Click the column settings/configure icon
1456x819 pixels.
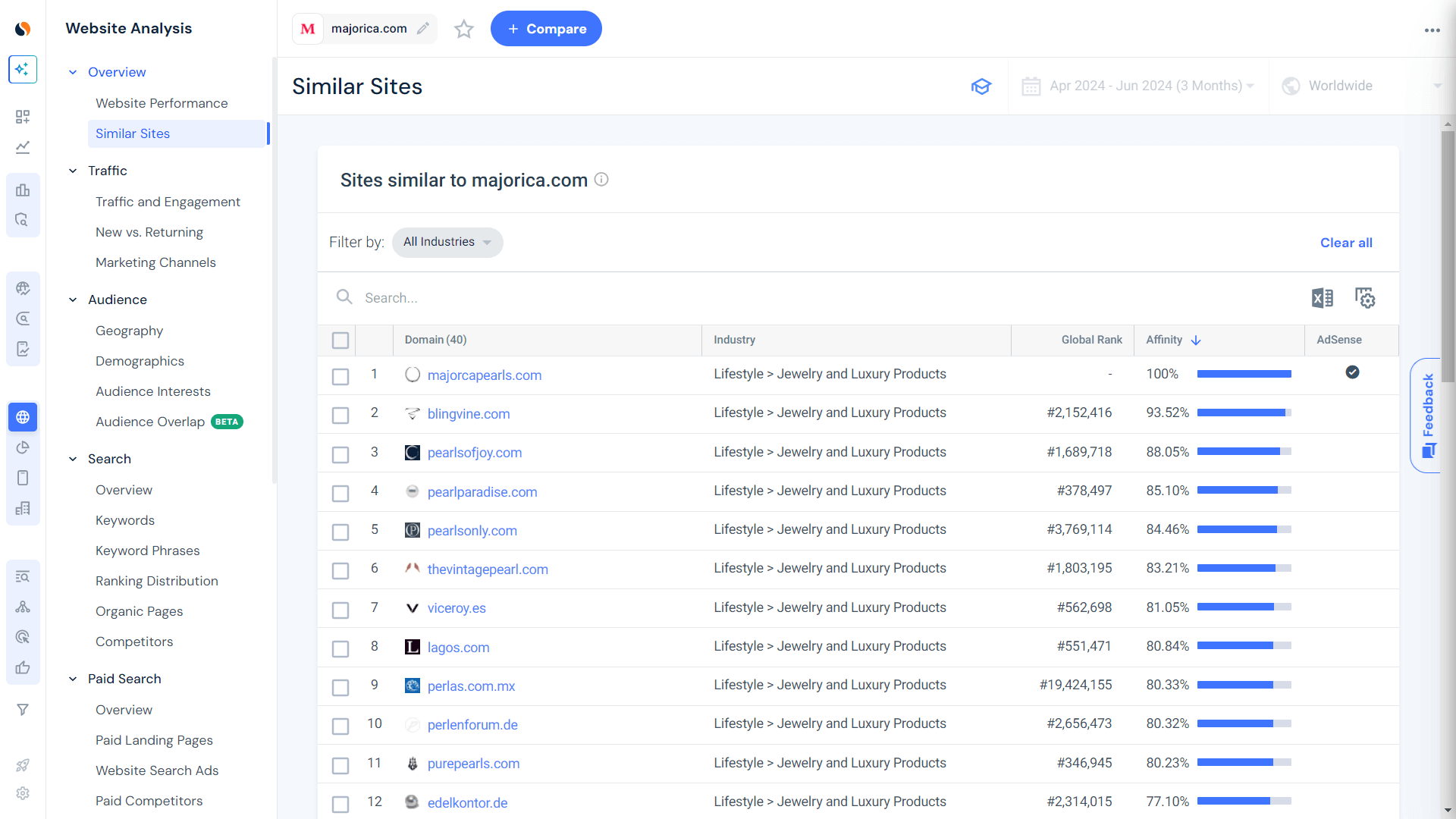click(1364, 298)
